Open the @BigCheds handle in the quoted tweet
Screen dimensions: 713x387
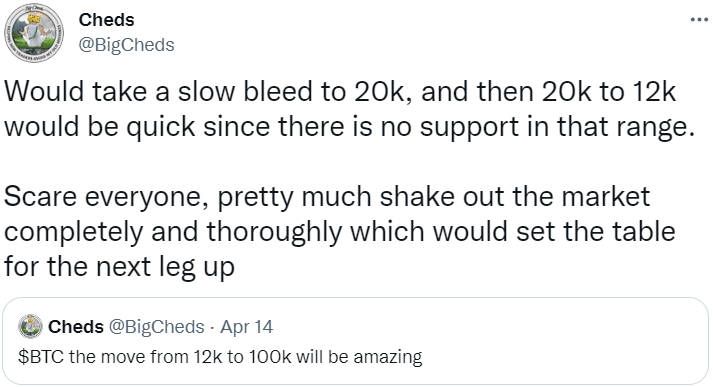[156, 327]
